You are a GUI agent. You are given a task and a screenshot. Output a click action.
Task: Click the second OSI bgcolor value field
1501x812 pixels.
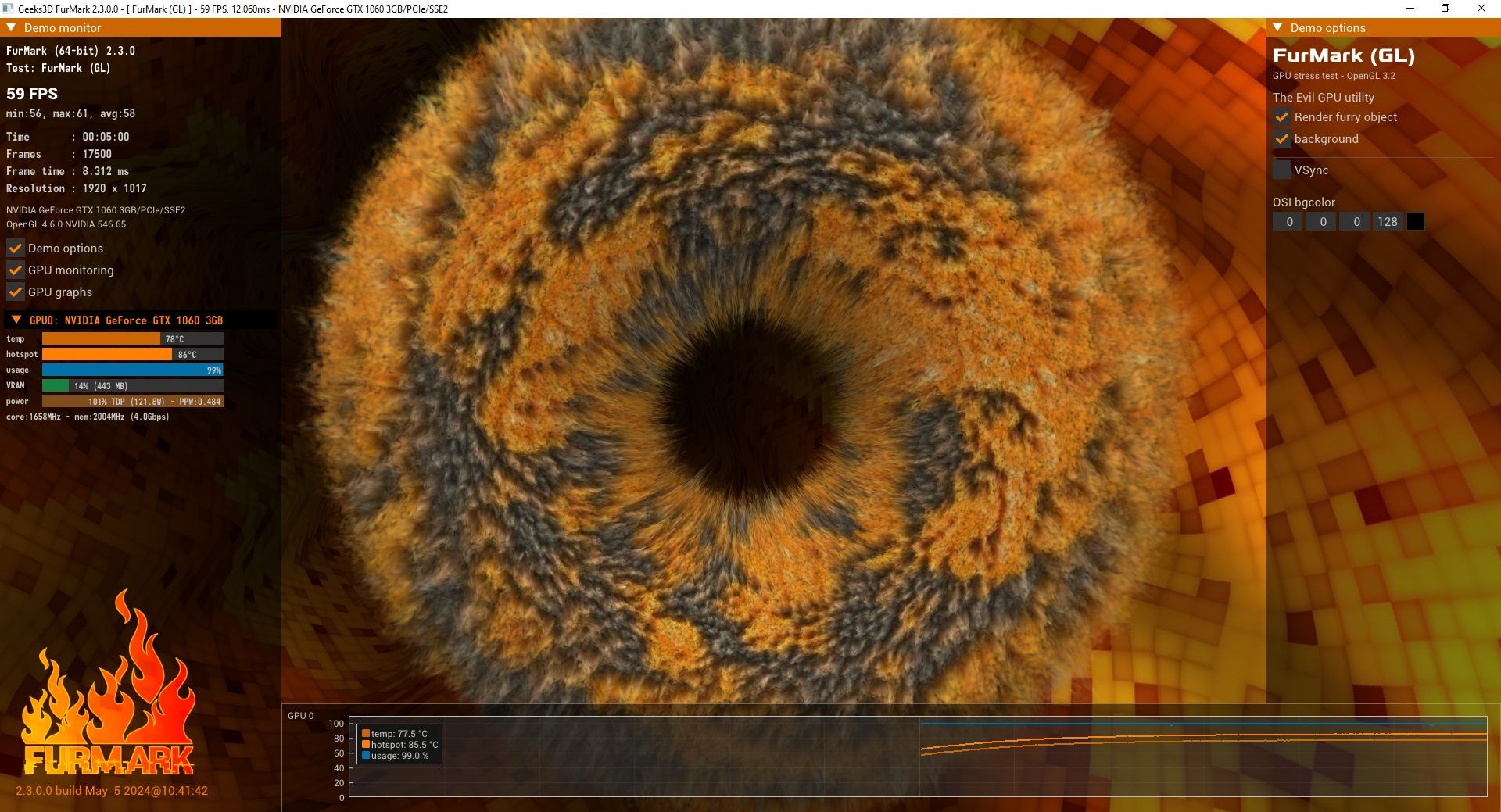[x=1322, y=222]
